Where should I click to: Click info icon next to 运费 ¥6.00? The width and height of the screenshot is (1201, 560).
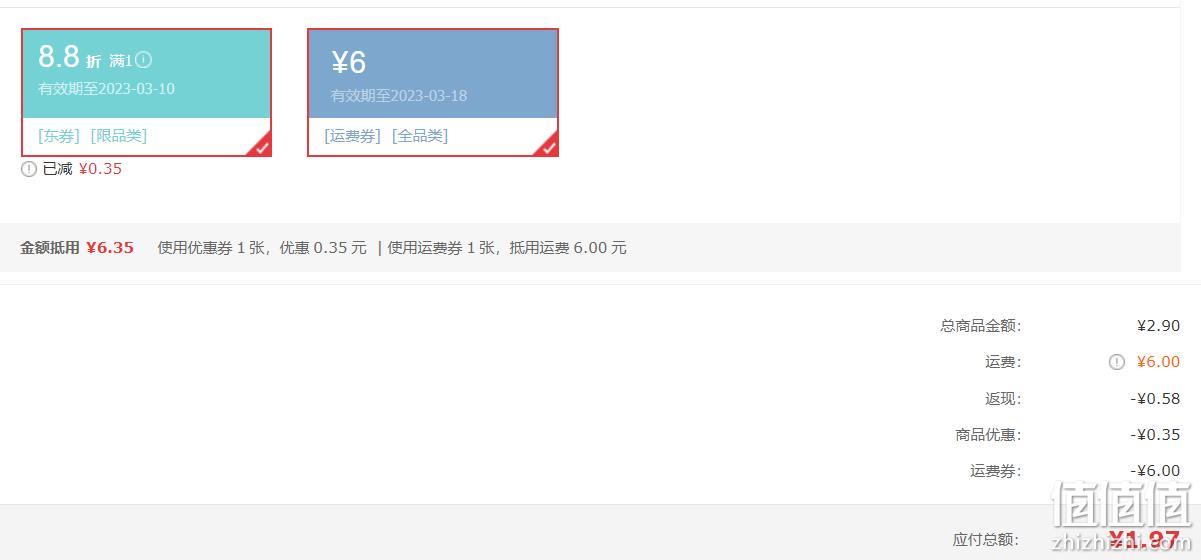(1117, 362)
